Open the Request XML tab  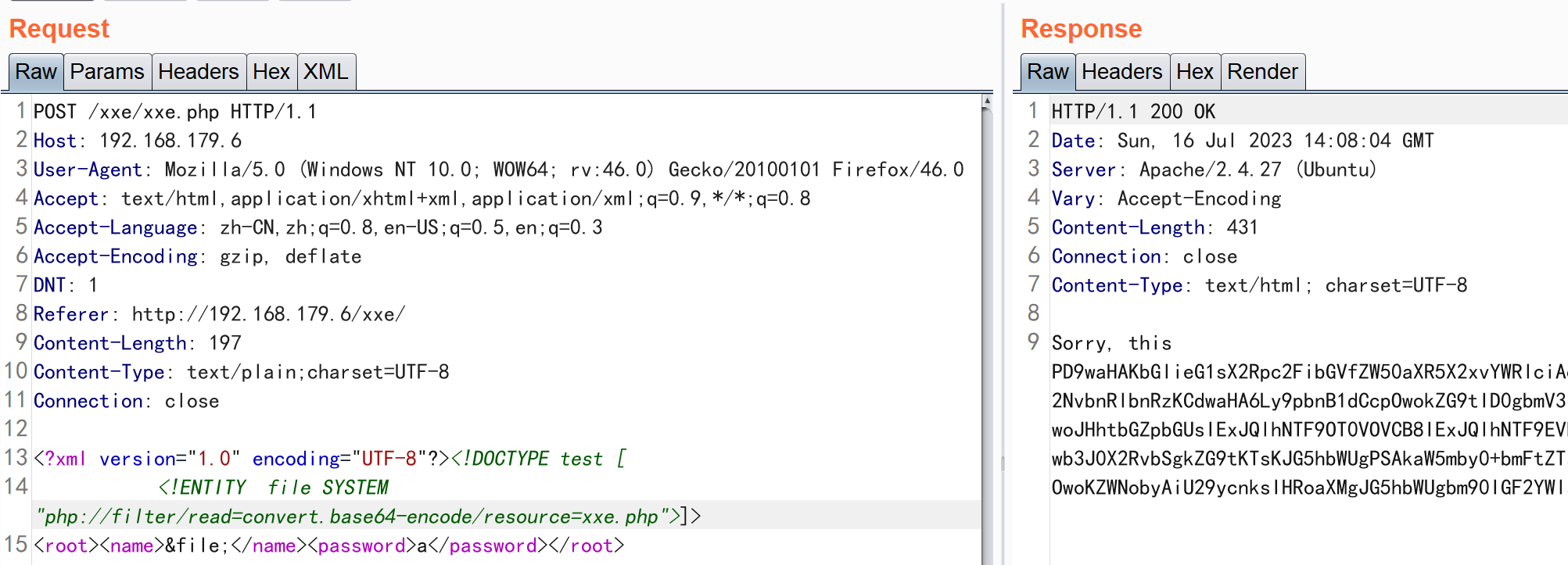[x=326, y=72]
